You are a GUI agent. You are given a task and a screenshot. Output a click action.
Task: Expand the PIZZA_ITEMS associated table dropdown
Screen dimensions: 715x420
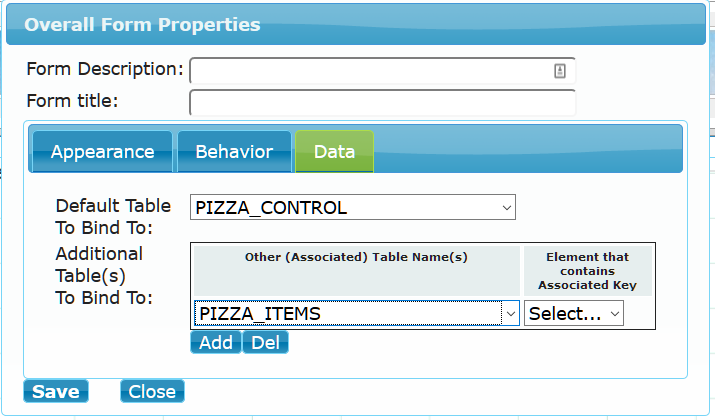click(x=357, y=313)
